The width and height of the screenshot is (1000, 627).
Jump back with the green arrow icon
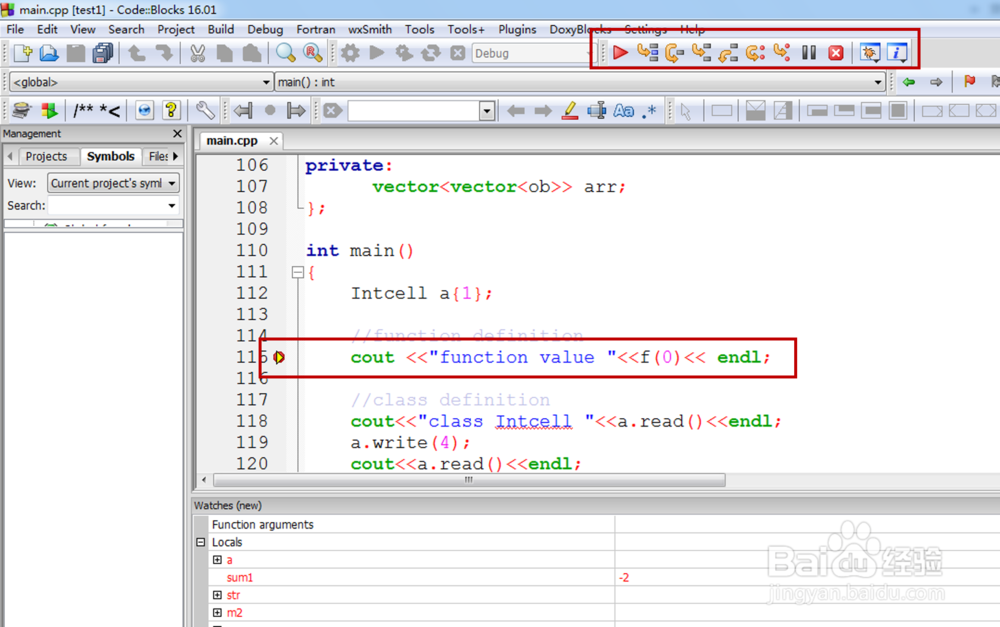pyautogui.click(x=909, y=82)
